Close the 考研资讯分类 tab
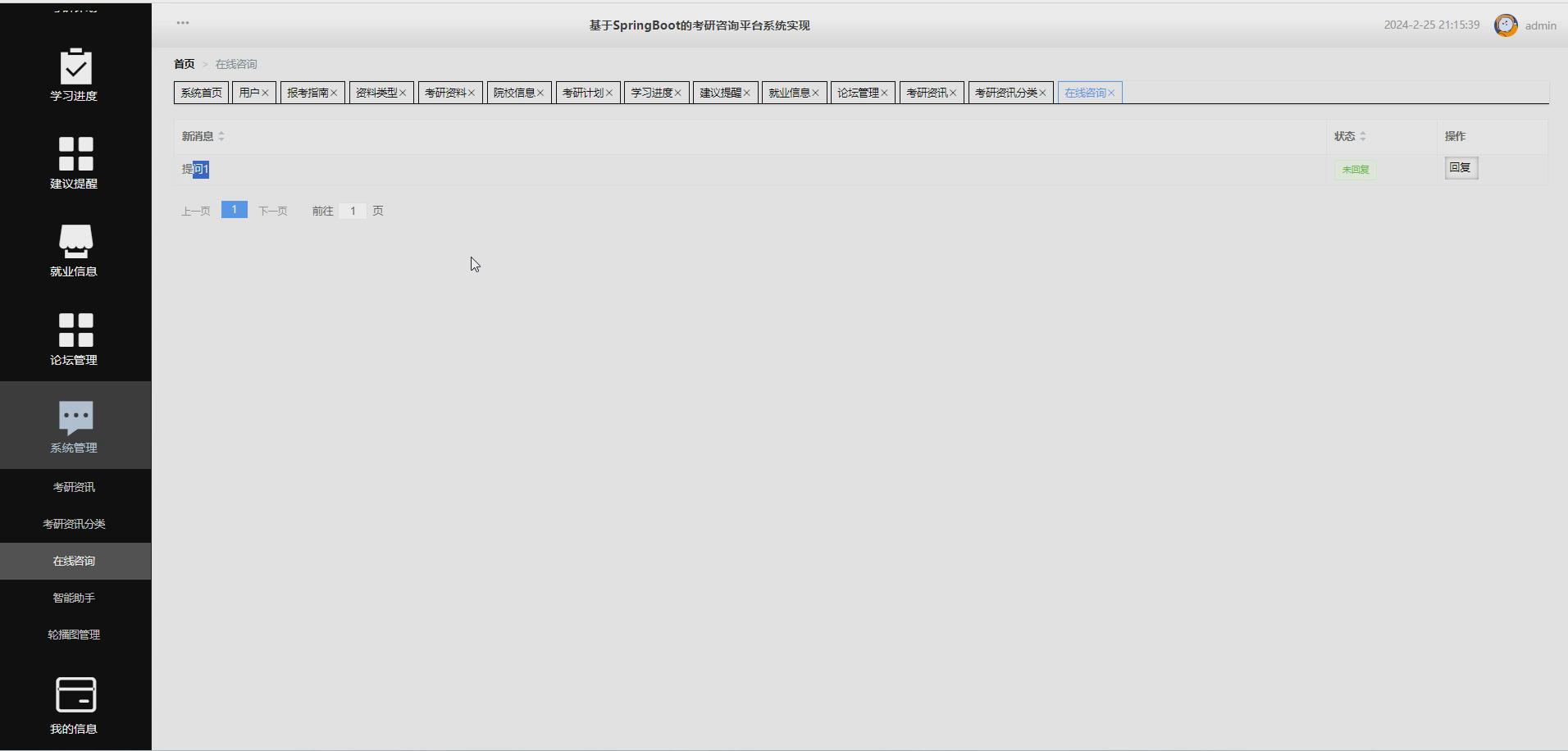 (x=1043, y=93)
